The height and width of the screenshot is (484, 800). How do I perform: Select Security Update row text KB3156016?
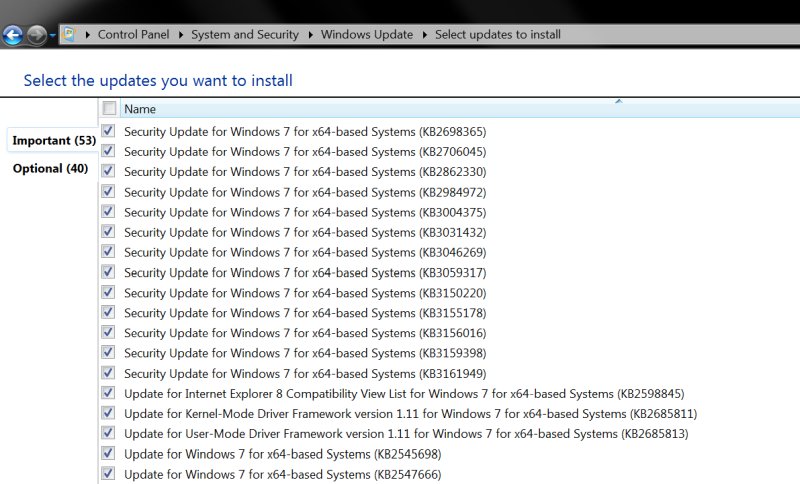[305, 333]
